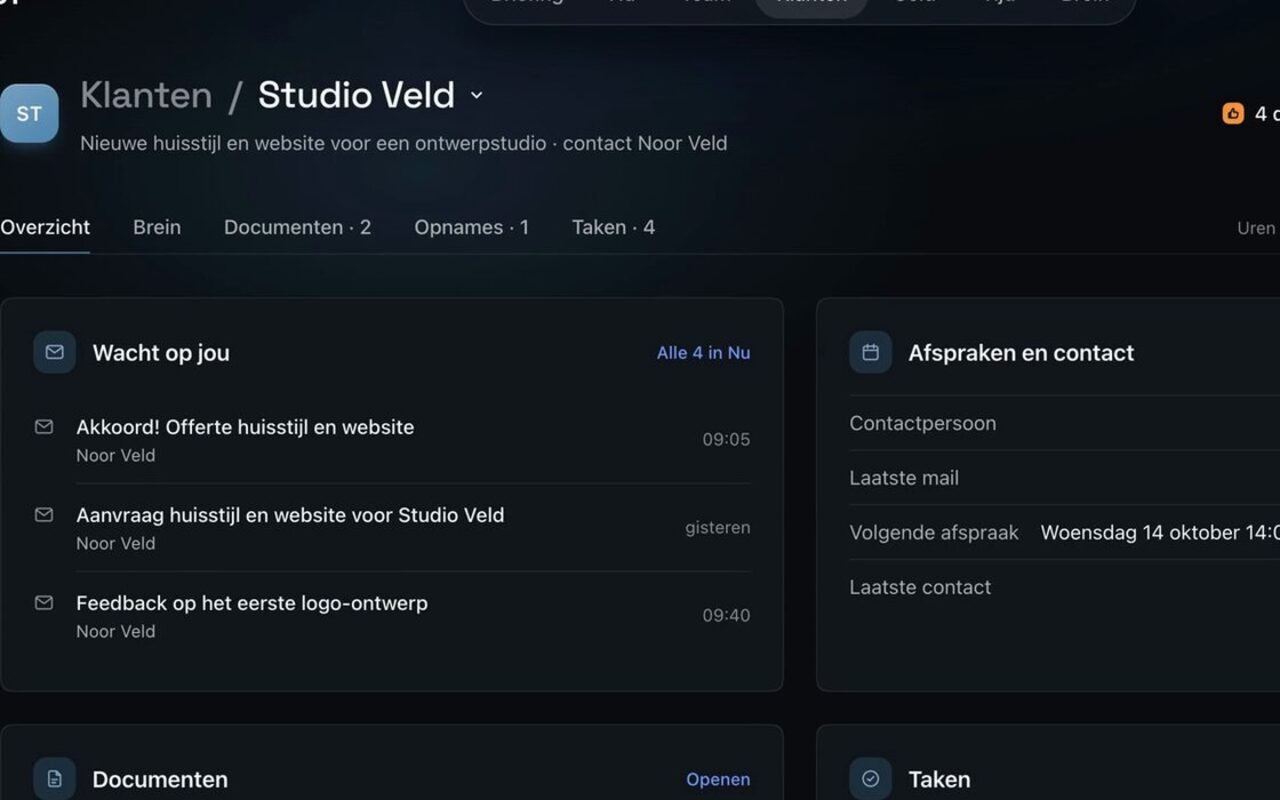The height and width of the screenshot is (800, 1280).
Task: Click Woensdag 14 oktober appointment value
Action: click(x=1160, y=532)
